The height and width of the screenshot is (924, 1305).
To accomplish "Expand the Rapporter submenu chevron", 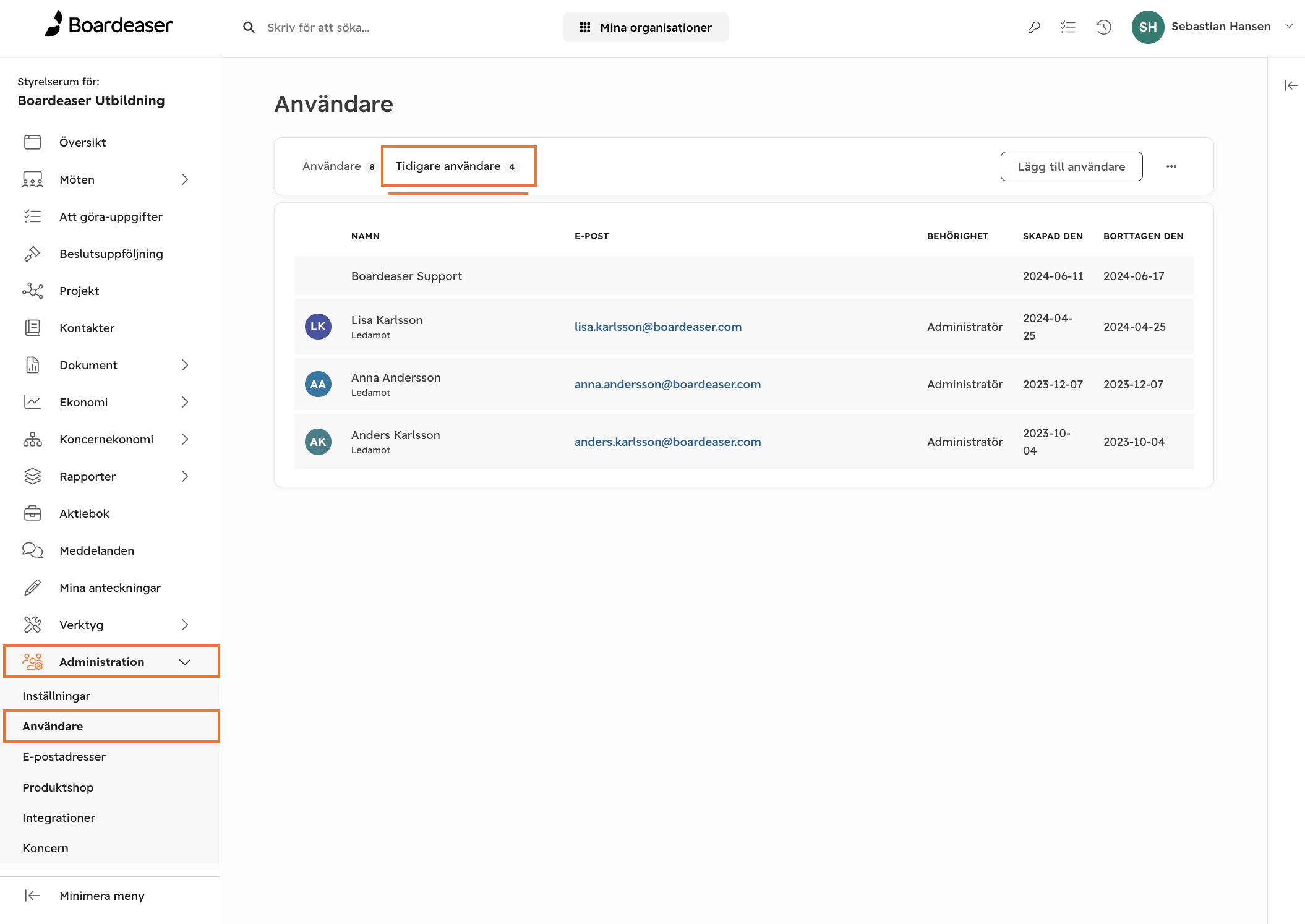I will click(185, 476).
